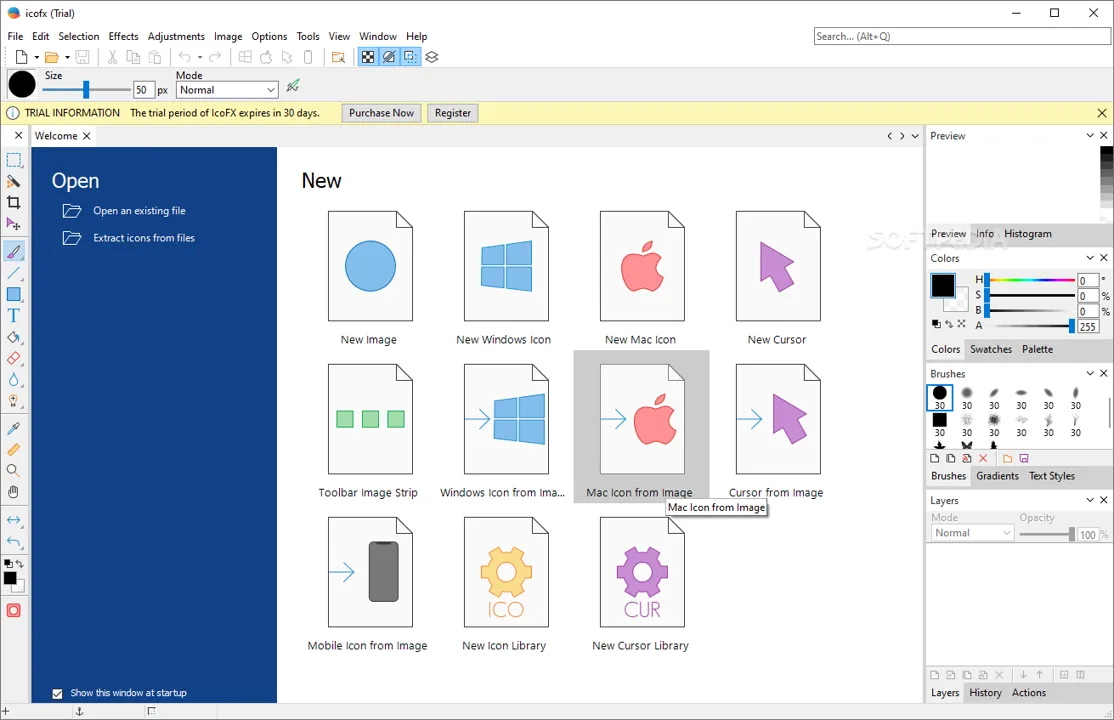
Task: Switch to the Swatches tab
Action: pos(991,349)
